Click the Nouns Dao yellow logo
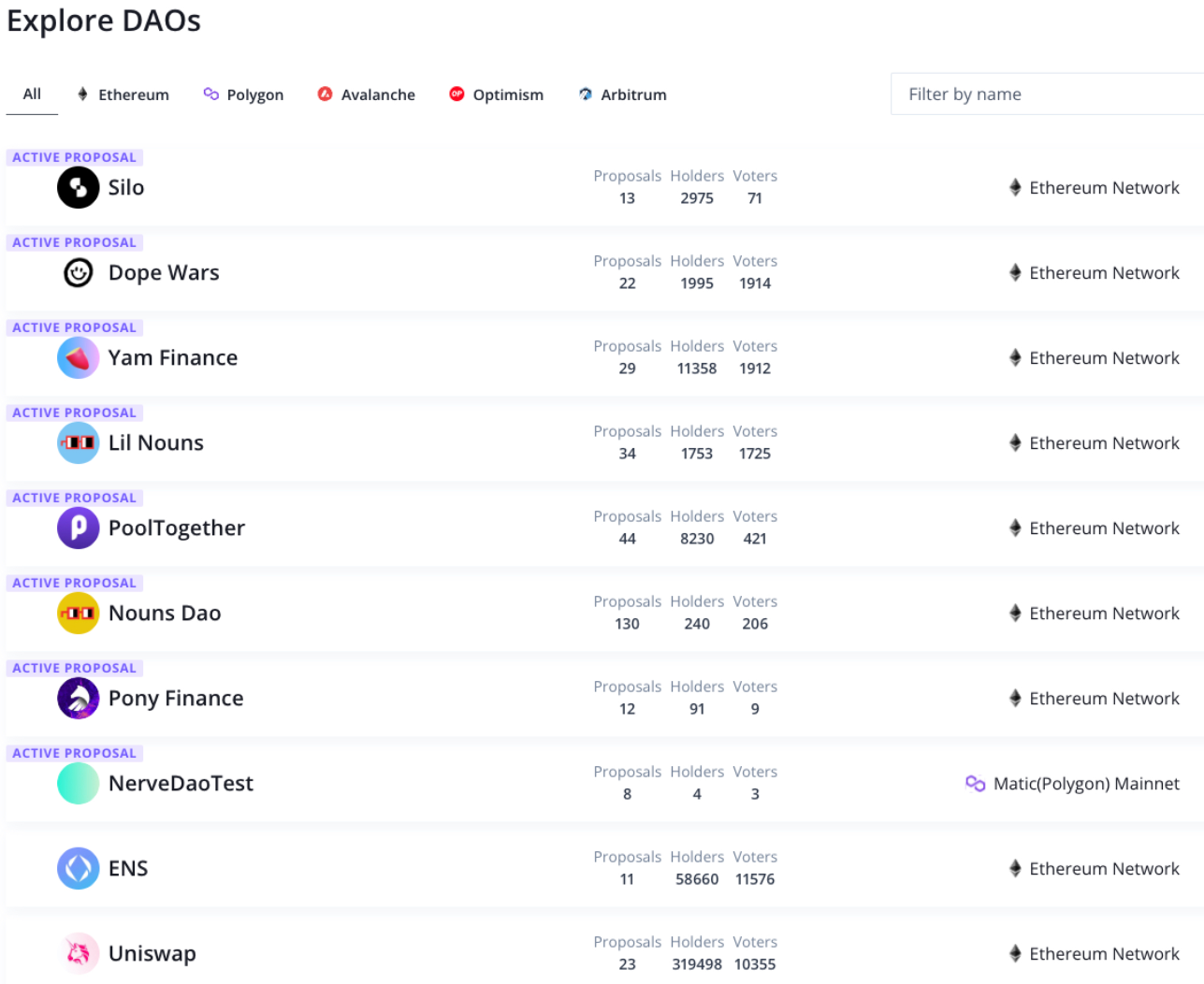This screenshot has width=1204, height=984. click(x=79, y=614)
